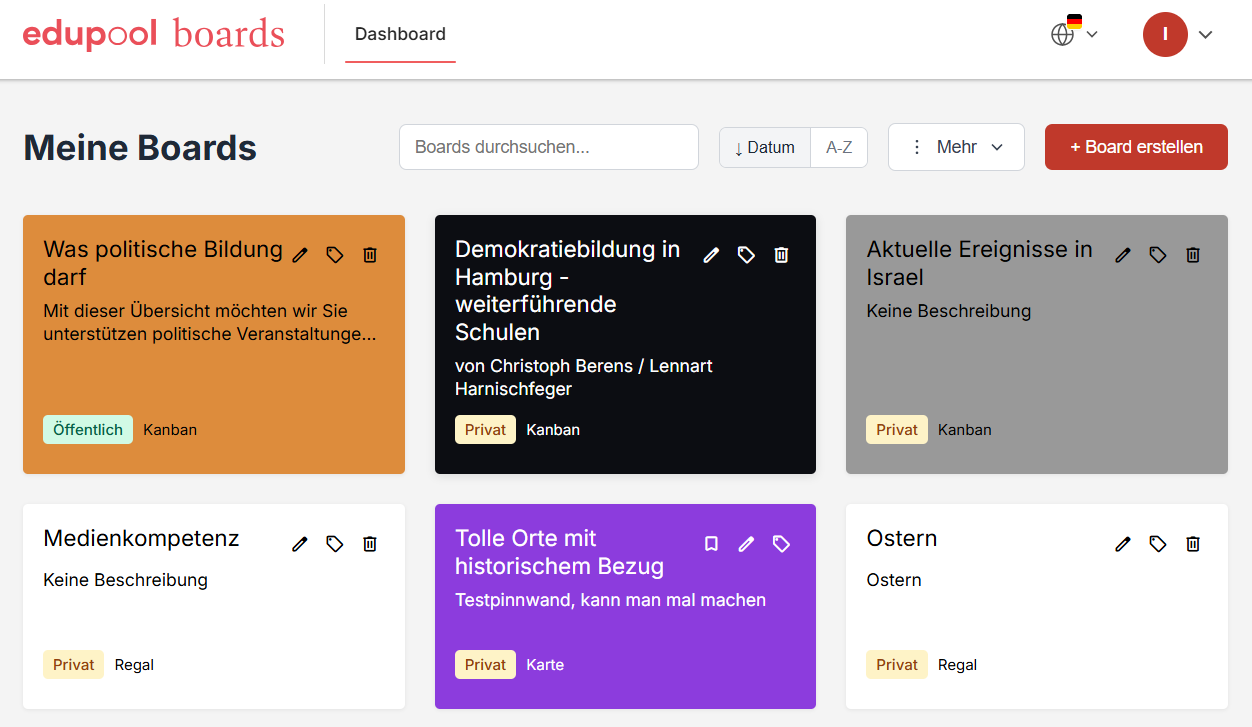
Task: Open tags for 'Was politische Bildung darf'
Action: 335,255
